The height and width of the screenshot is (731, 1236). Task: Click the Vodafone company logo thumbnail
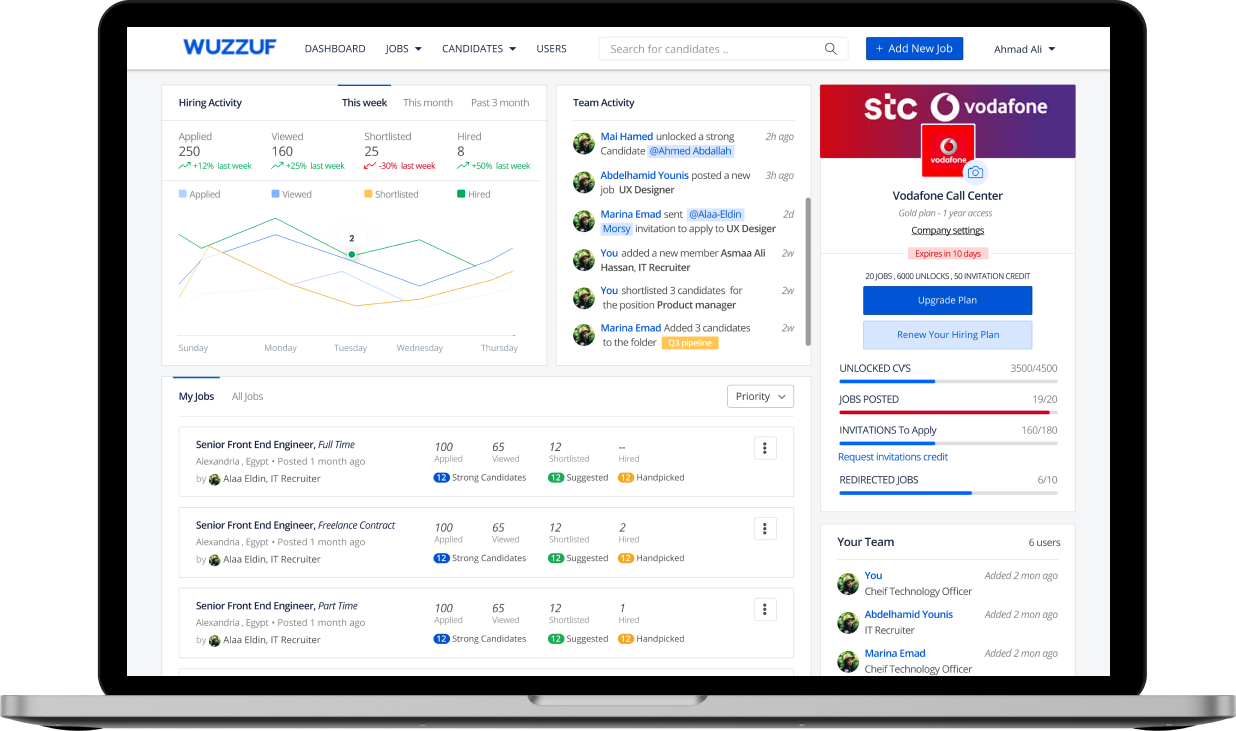948,151
